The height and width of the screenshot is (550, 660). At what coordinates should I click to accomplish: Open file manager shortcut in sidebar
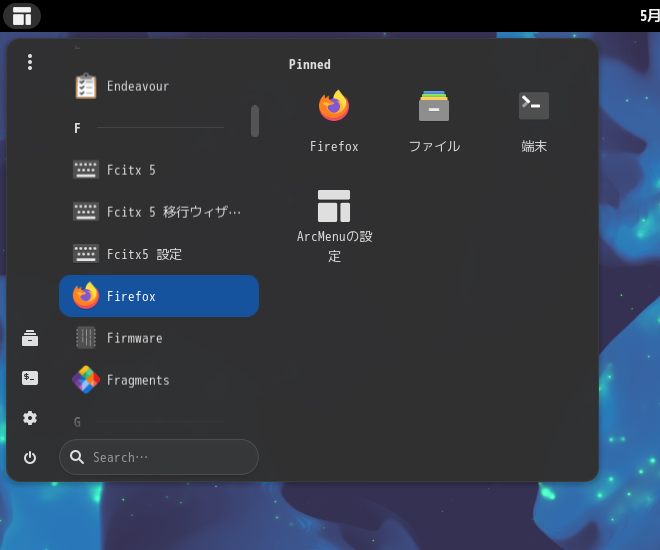pyautogui.click(x=30, y=338)
